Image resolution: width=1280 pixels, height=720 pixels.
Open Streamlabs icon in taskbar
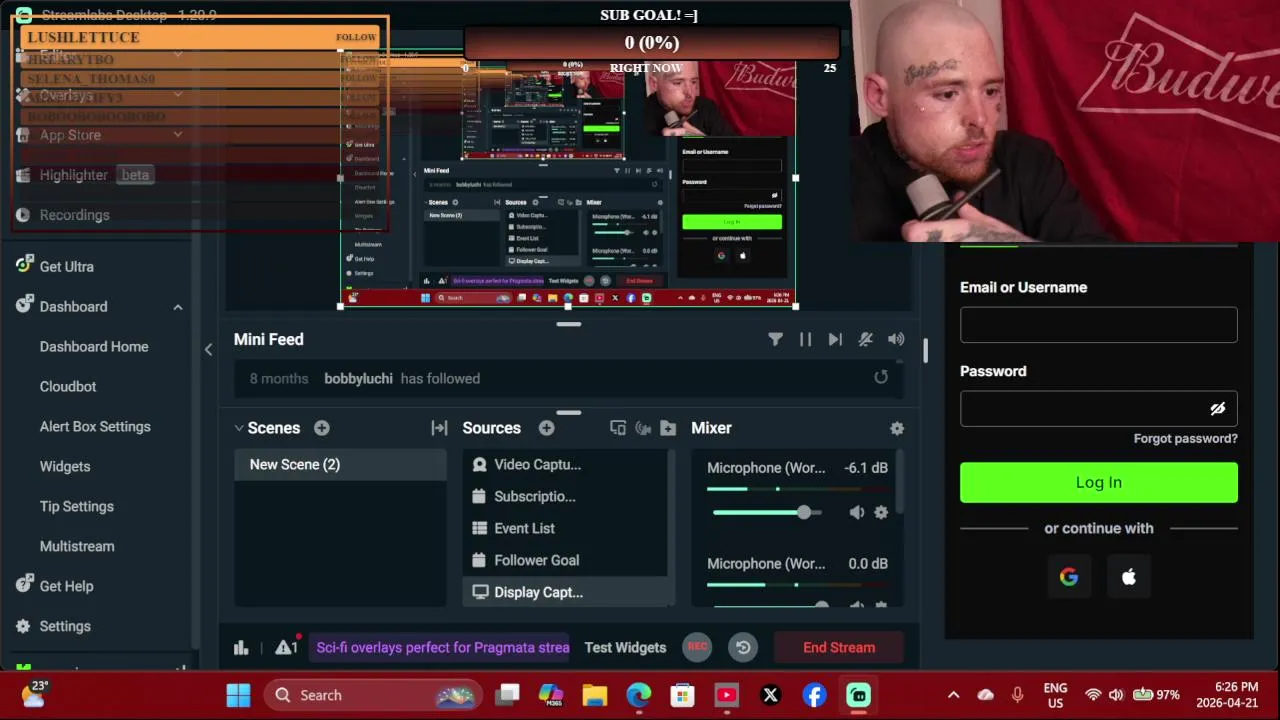point(859,695)
